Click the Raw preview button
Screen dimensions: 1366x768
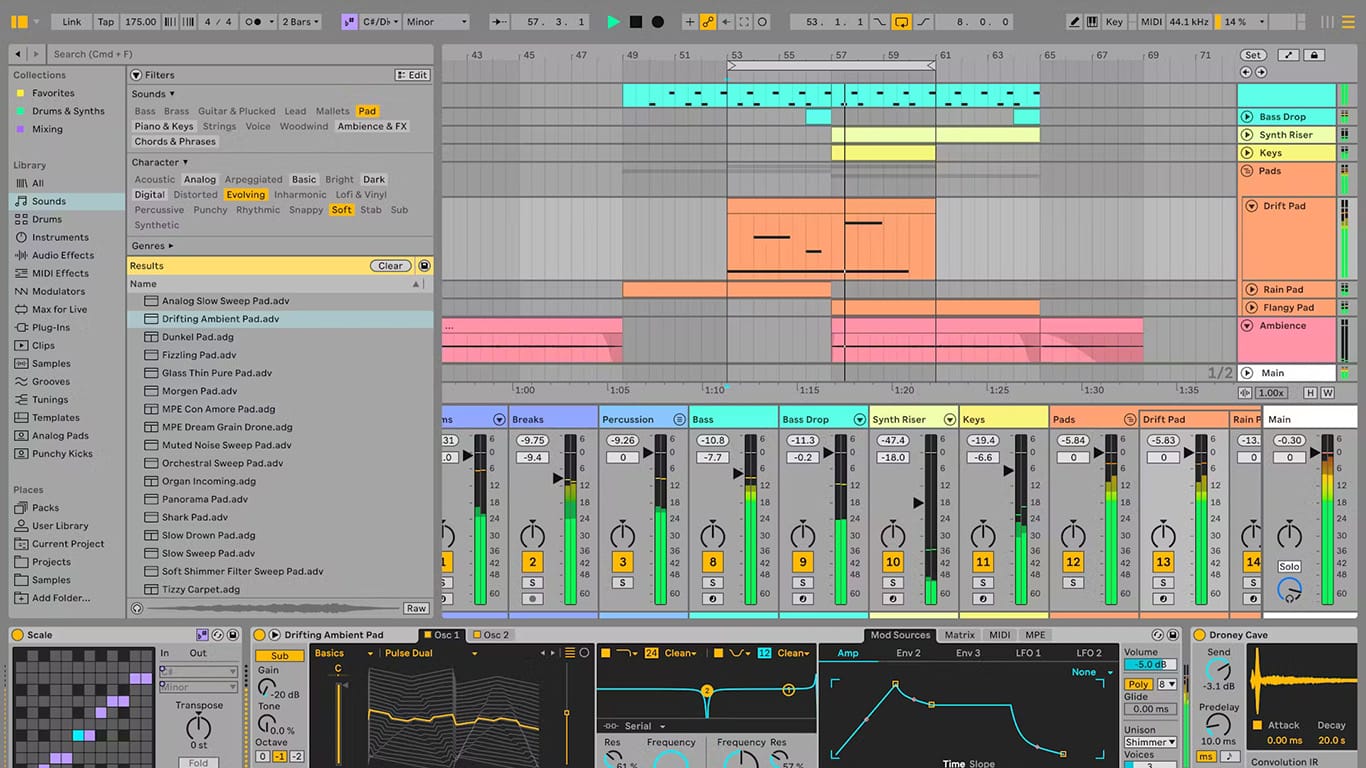(416, 608)
